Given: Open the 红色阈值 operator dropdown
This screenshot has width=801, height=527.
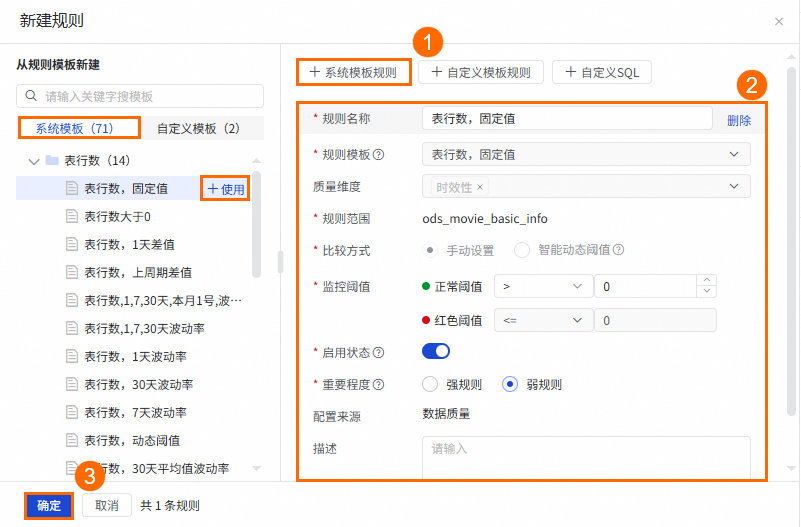Looking at the screenshot, I should point(543,320).
